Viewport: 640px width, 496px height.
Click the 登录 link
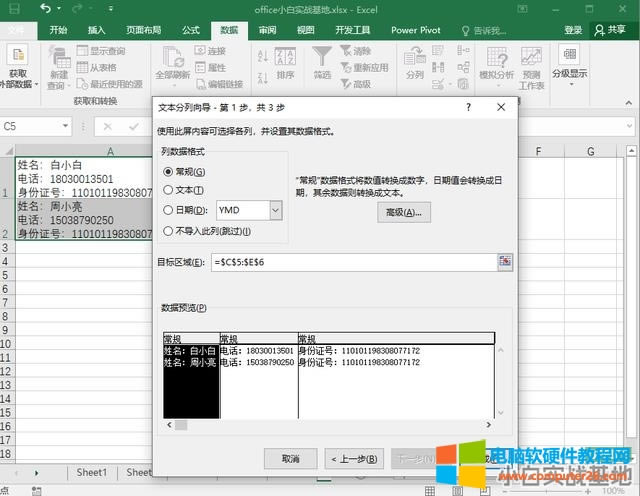pos(573,30)
